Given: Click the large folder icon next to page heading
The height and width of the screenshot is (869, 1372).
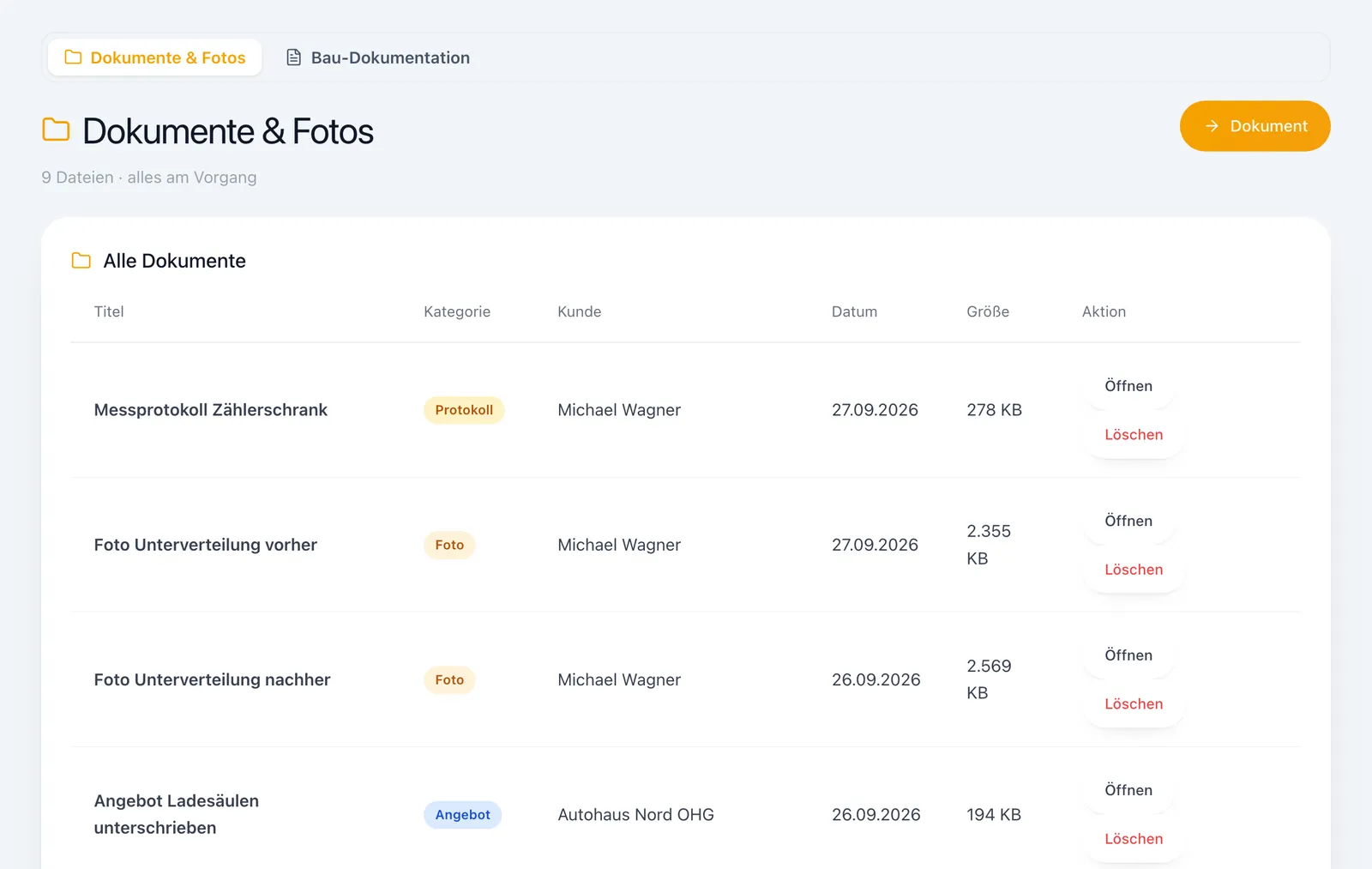Looking at the screenshot, I should coord(56,130).
